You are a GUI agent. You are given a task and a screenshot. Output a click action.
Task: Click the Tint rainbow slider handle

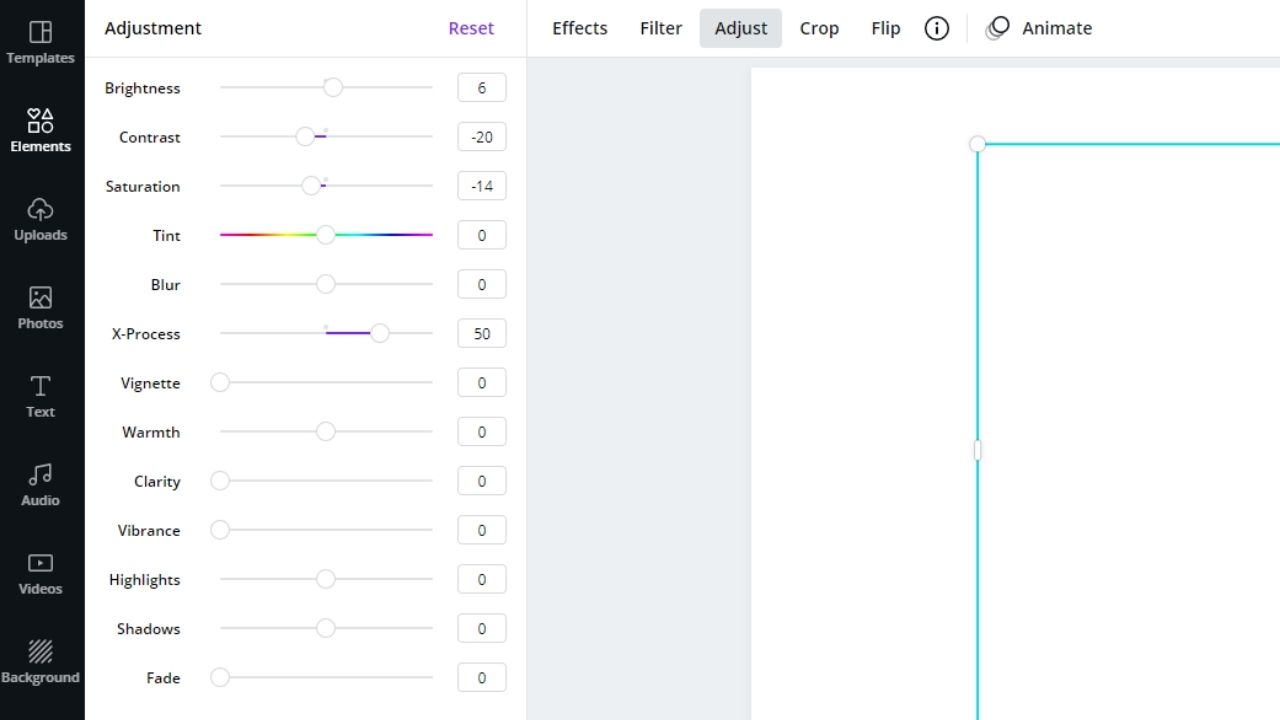point(325,235)
